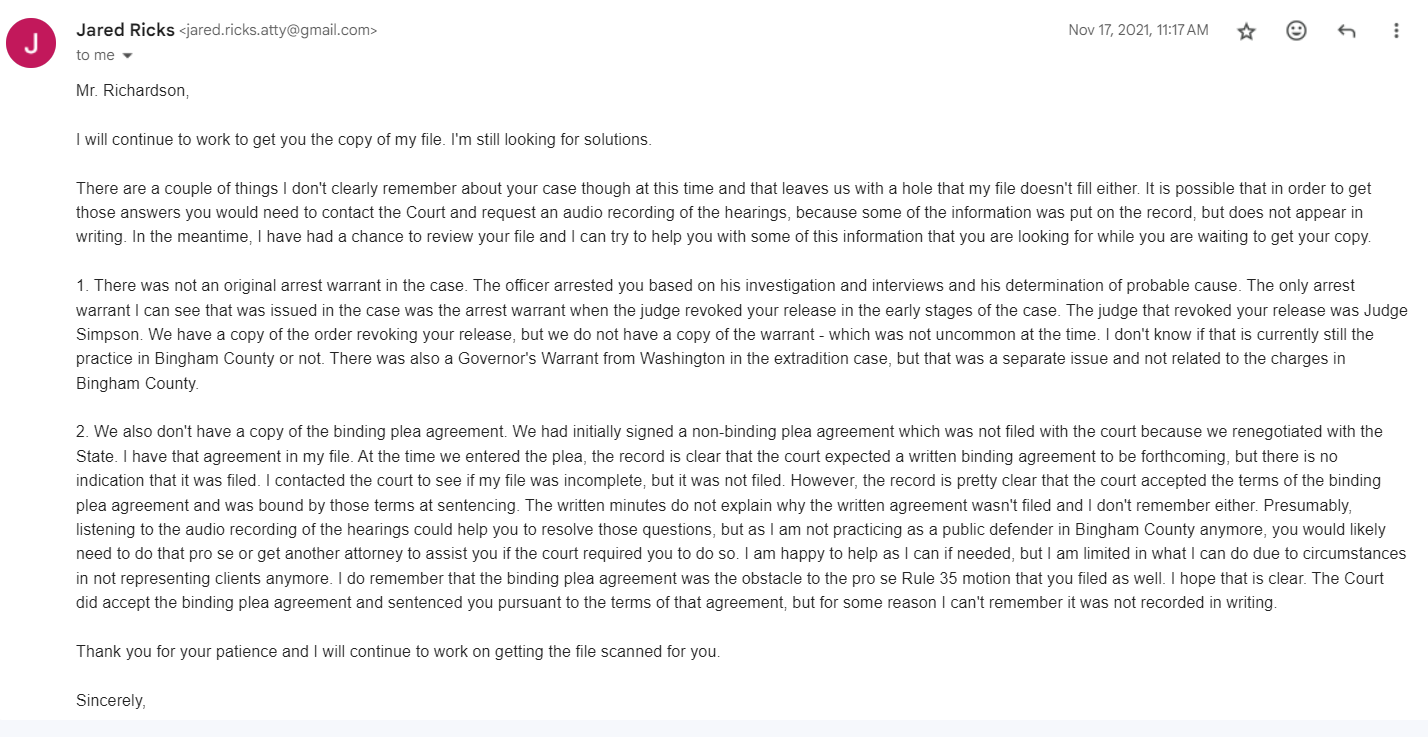Viewport: 1428px width, 737px height.
Task: Click the closing word 'Sincerely,'
Action: tap(111, 701)
